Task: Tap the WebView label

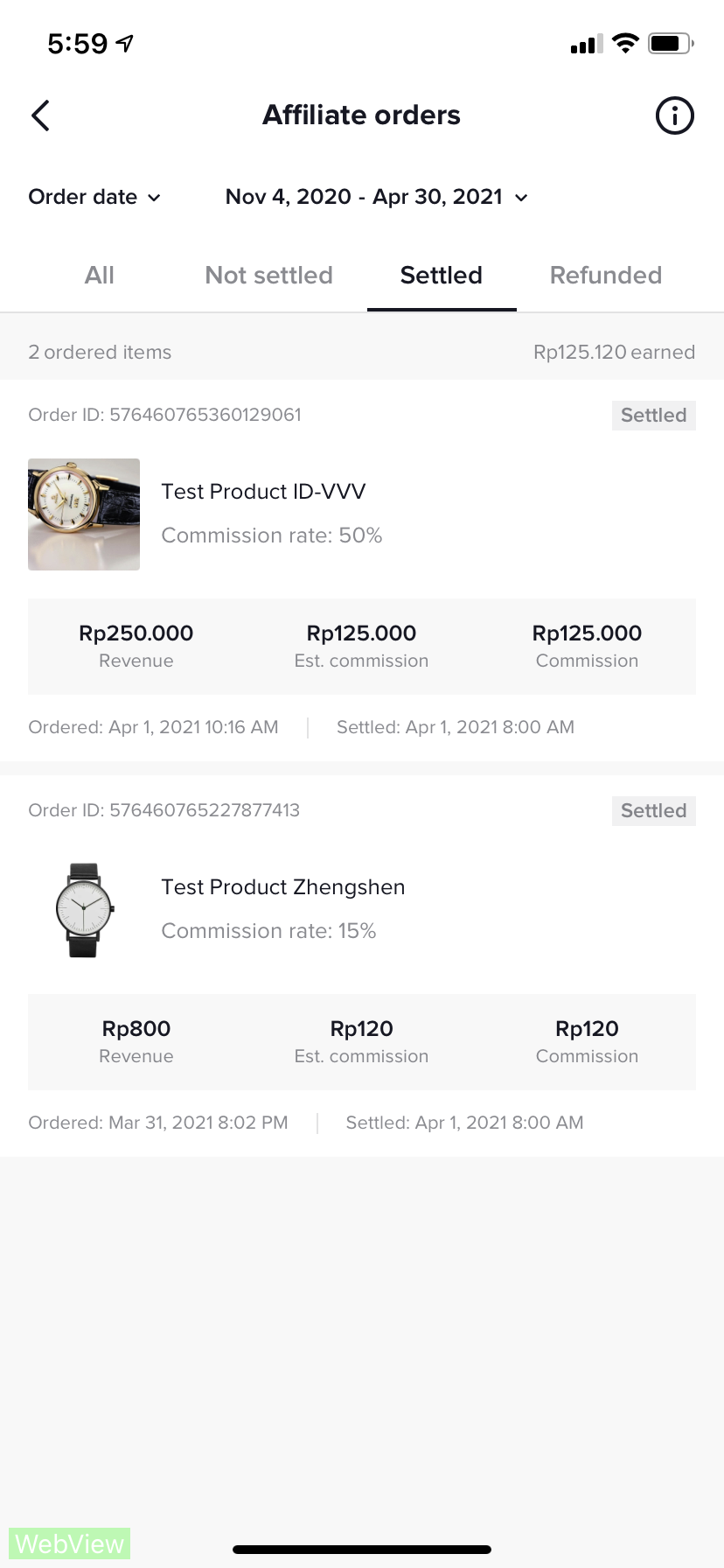Action: (x=70, y=1543)
